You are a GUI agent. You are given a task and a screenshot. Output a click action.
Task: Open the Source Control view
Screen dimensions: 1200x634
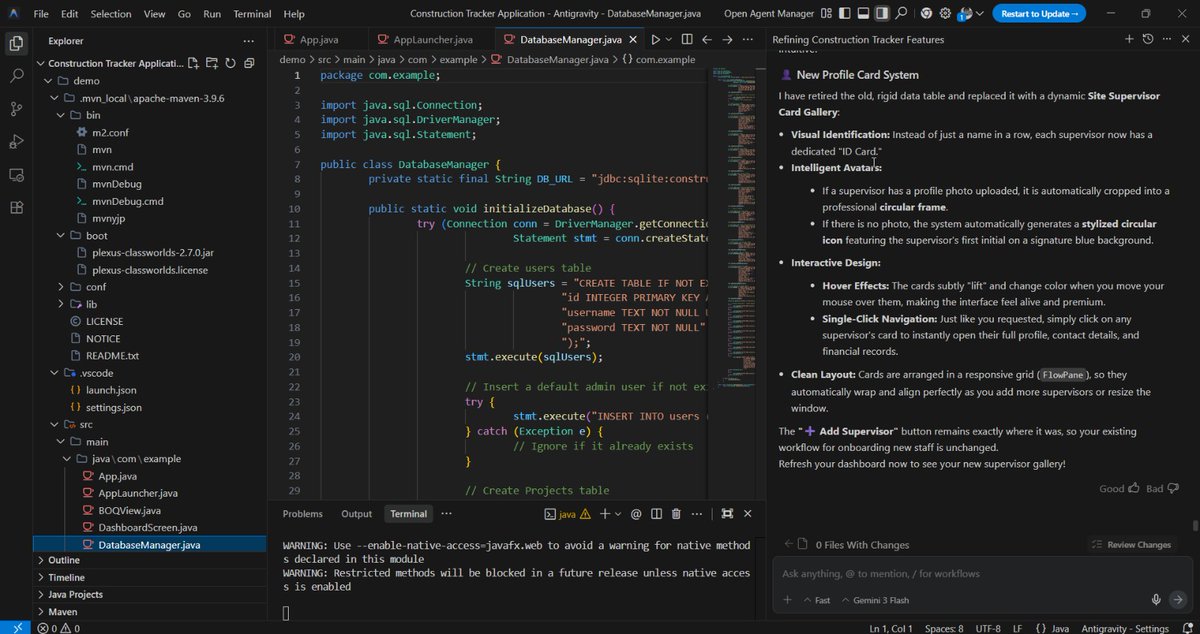(16, 108)
